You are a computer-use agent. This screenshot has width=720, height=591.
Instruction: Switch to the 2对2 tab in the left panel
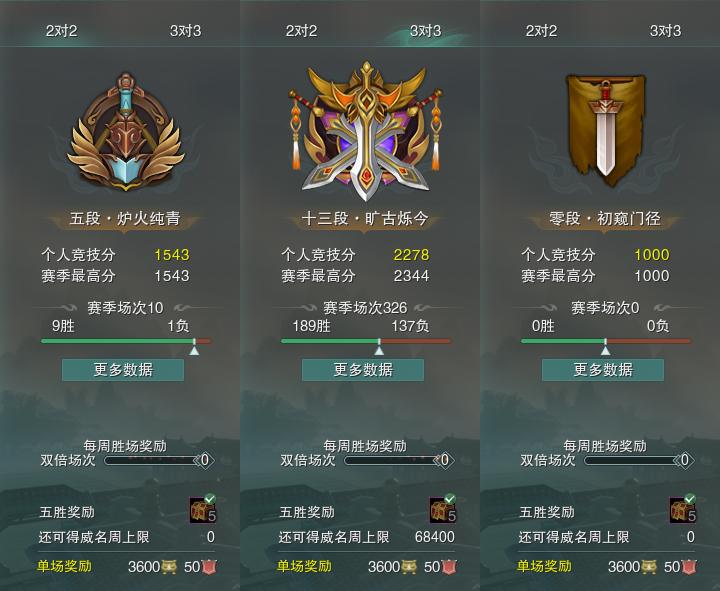point(62,31)
